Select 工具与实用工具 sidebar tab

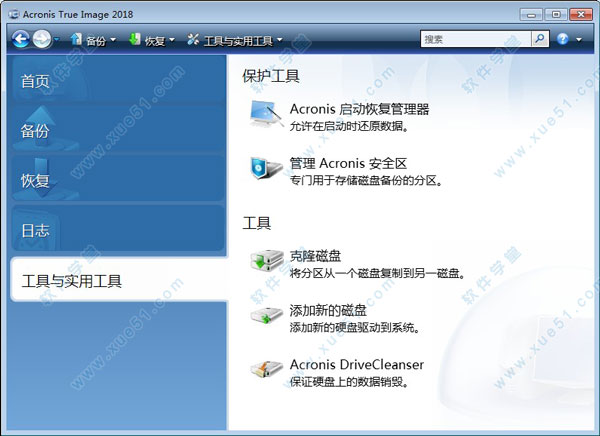pos(119,280)
